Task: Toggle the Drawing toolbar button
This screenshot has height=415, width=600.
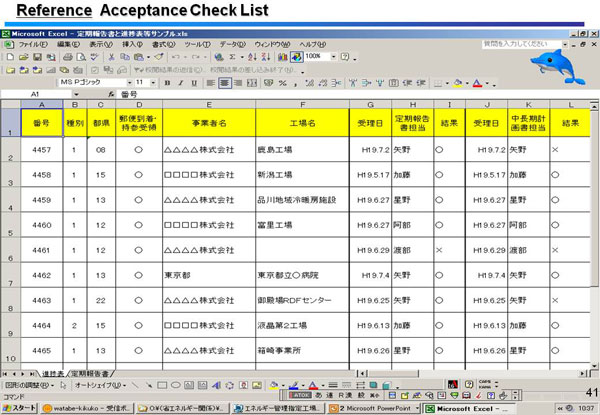Action: [x=296, y=57]
